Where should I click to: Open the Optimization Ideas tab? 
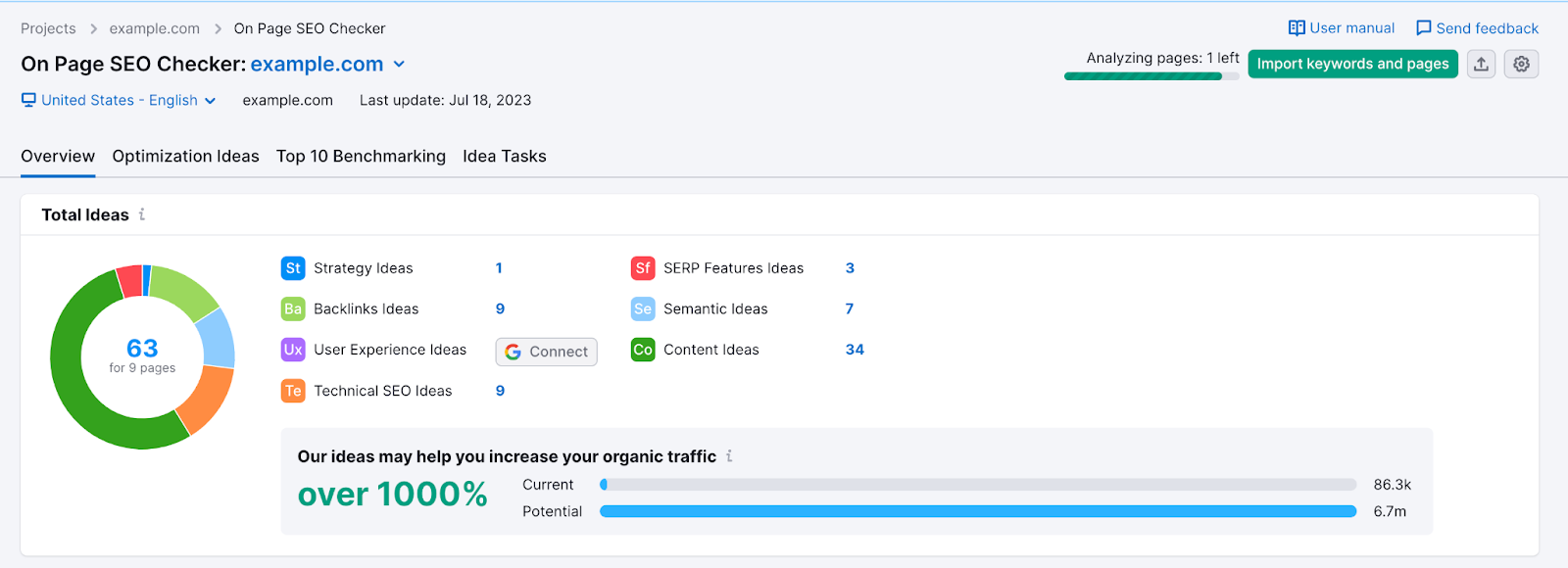185,157
